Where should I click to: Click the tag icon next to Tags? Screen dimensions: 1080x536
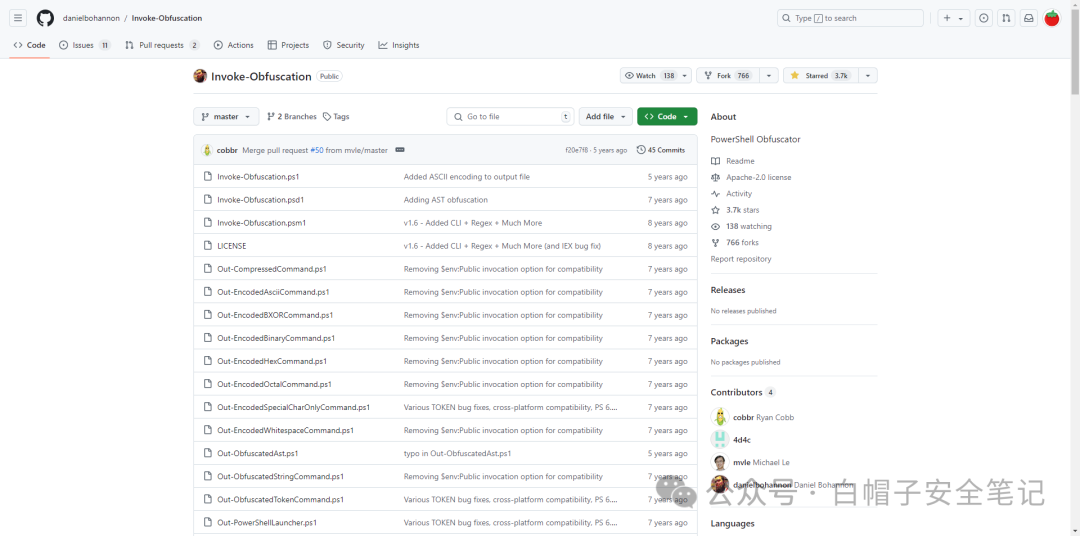[x=327, y=116]
